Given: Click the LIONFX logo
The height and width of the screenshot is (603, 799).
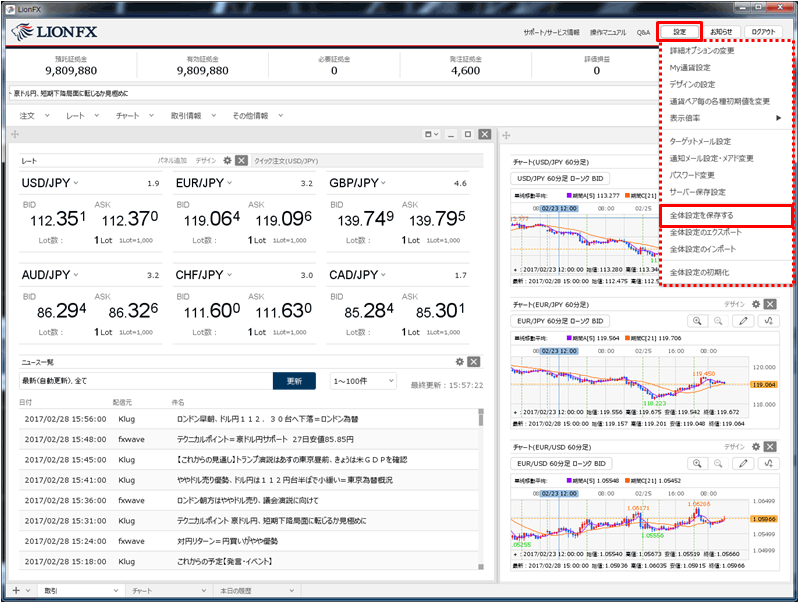Looking at the screenshot, I should pyautogui.click(x=55, y=32).
